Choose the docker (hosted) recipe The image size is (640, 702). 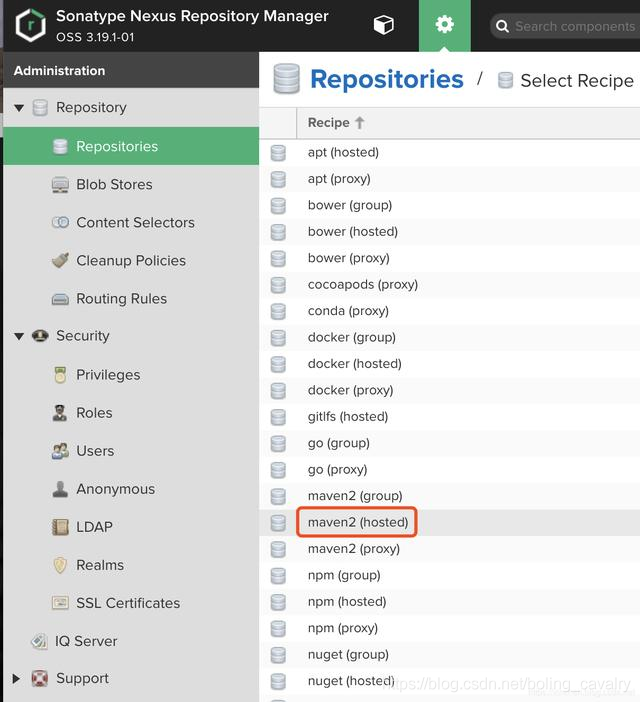pos(449,364)
